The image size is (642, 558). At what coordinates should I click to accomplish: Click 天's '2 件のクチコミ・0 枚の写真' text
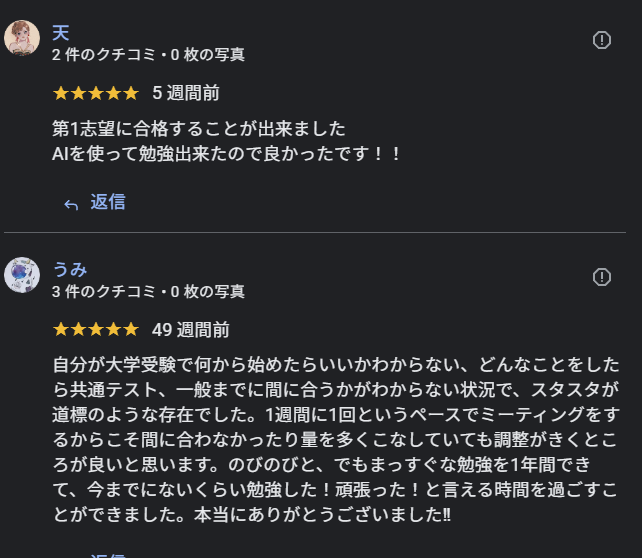click(x=148, y=55)
